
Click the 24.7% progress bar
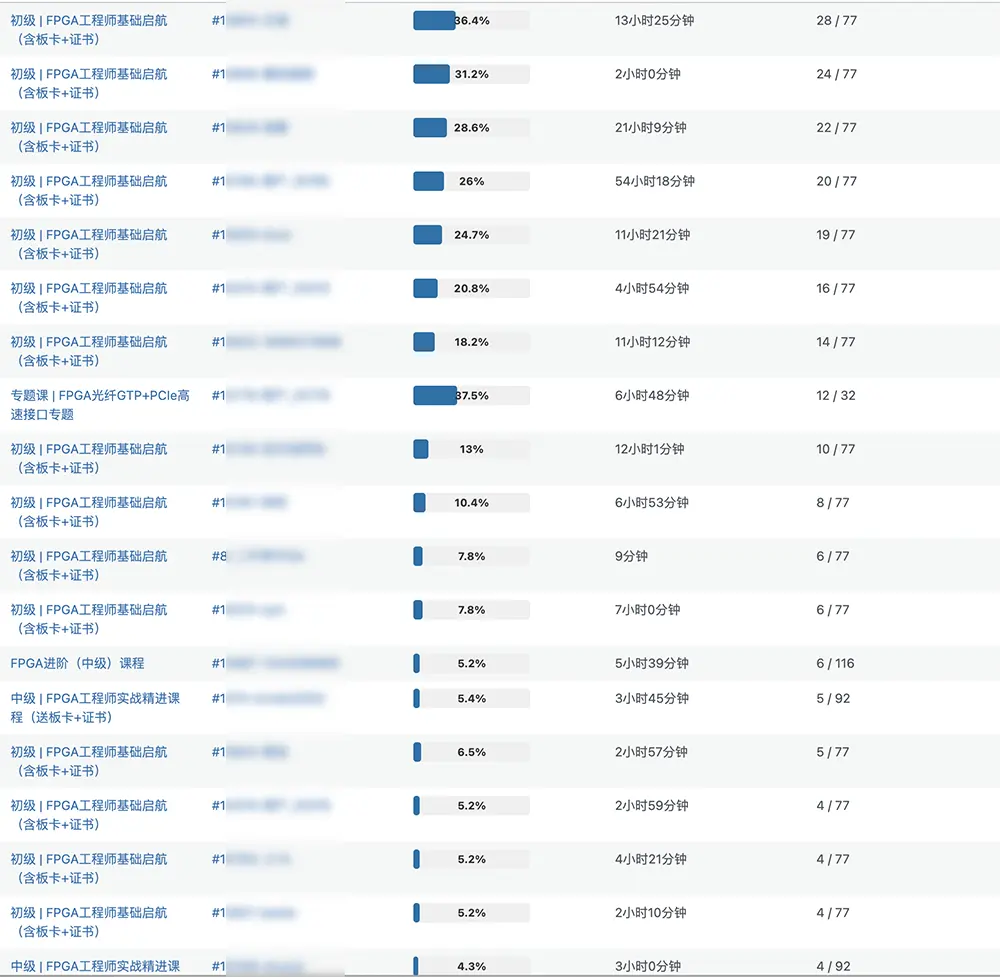tap(471, 235)
